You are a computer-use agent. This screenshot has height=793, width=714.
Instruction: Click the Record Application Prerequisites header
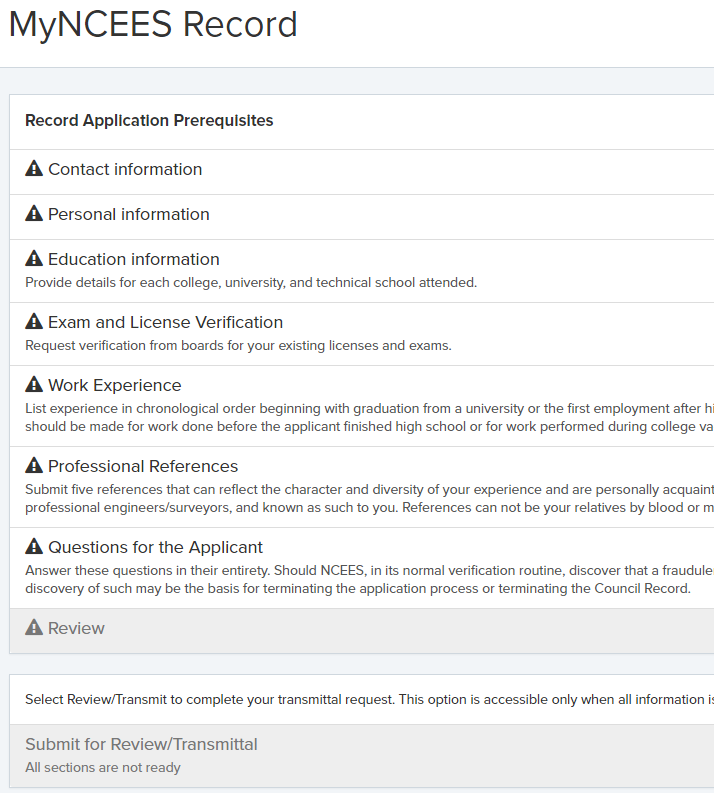pos(149,120)
